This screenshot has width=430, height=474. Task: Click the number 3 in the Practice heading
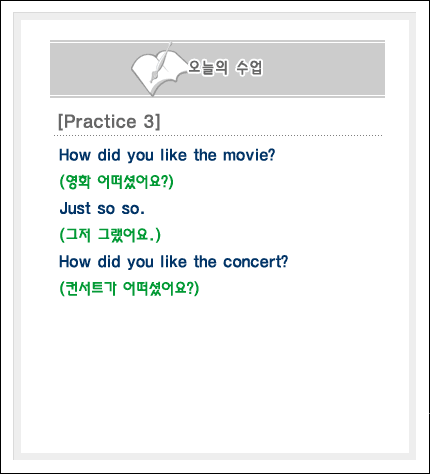click(x=149, y=121)
